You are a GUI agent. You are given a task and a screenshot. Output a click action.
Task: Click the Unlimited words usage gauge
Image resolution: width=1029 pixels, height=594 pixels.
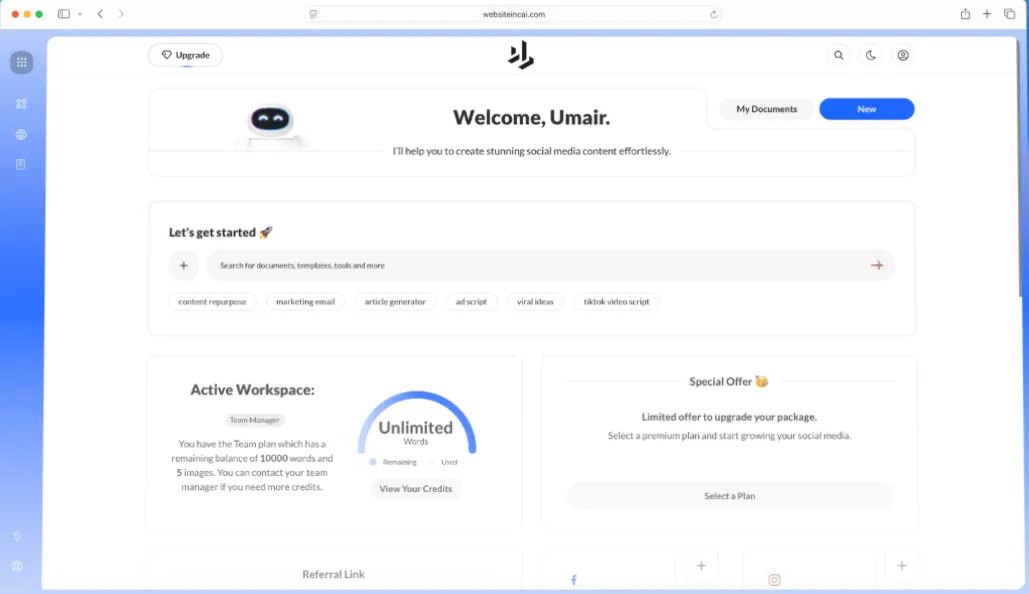pos(416,428)
